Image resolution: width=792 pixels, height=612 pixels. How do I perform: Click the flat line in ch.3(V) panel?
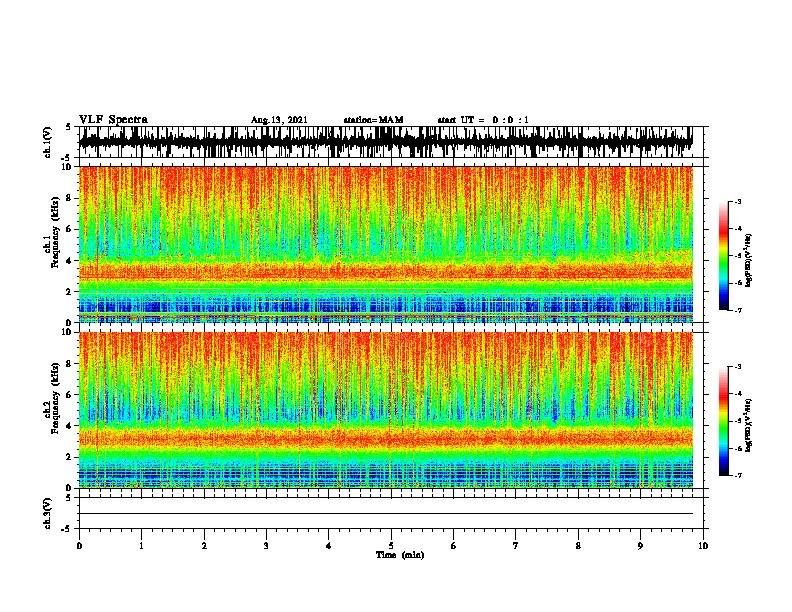(385, 514)
